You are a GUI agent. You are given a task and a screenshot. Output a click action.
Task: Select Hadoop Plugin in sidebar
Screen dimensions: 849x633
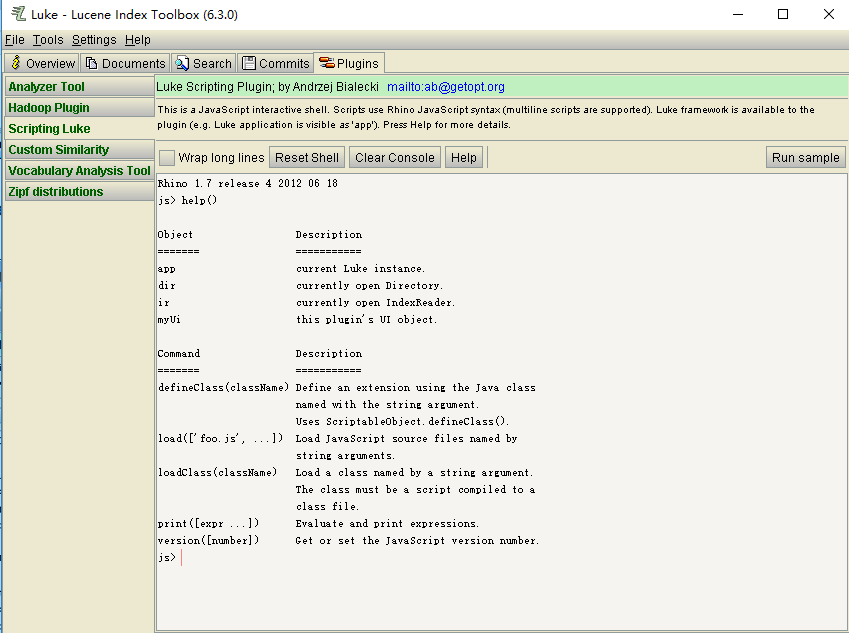pyautogui.click(x=80, y=108)
